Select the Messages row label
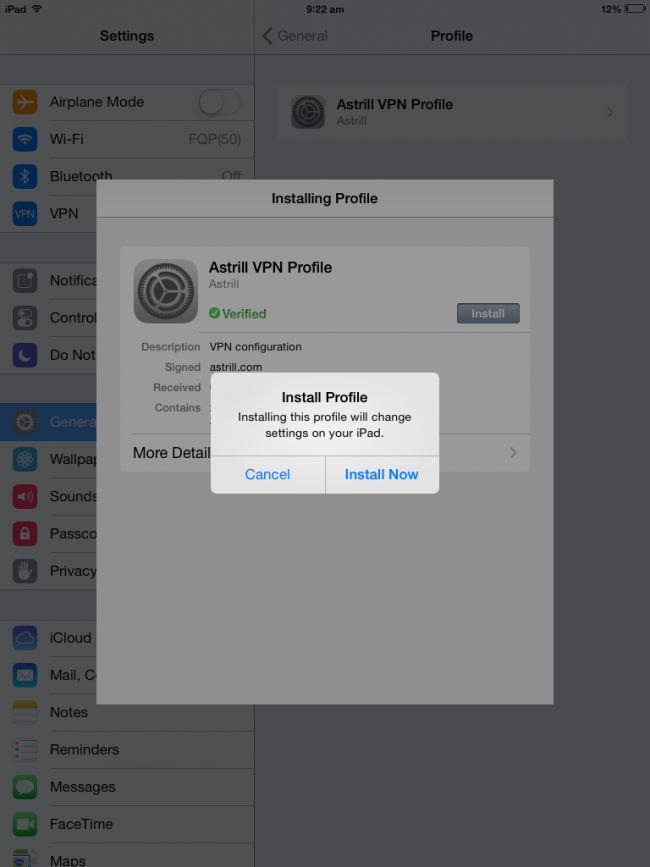Screen dimensions: 650x867 82,787
